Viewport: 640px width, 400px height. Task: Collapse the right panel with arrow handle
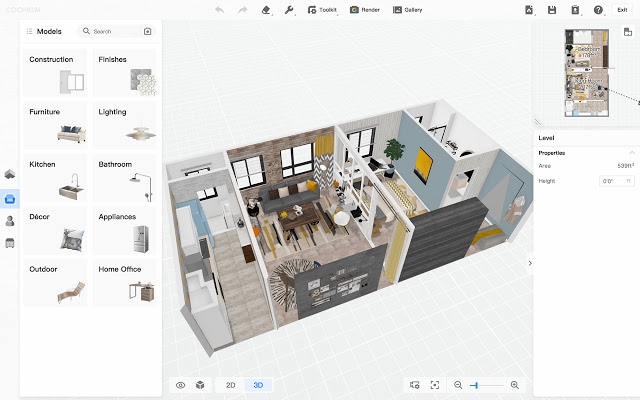click(530, 263)
